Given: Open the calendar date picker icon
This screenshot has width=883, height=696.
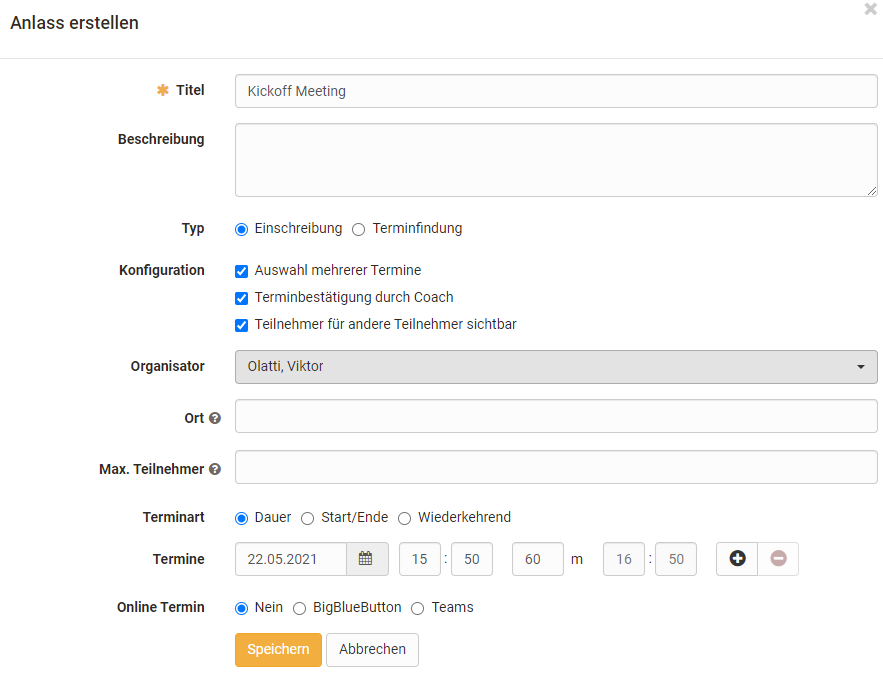Looking at the screenshot, I should coord(366,559).
